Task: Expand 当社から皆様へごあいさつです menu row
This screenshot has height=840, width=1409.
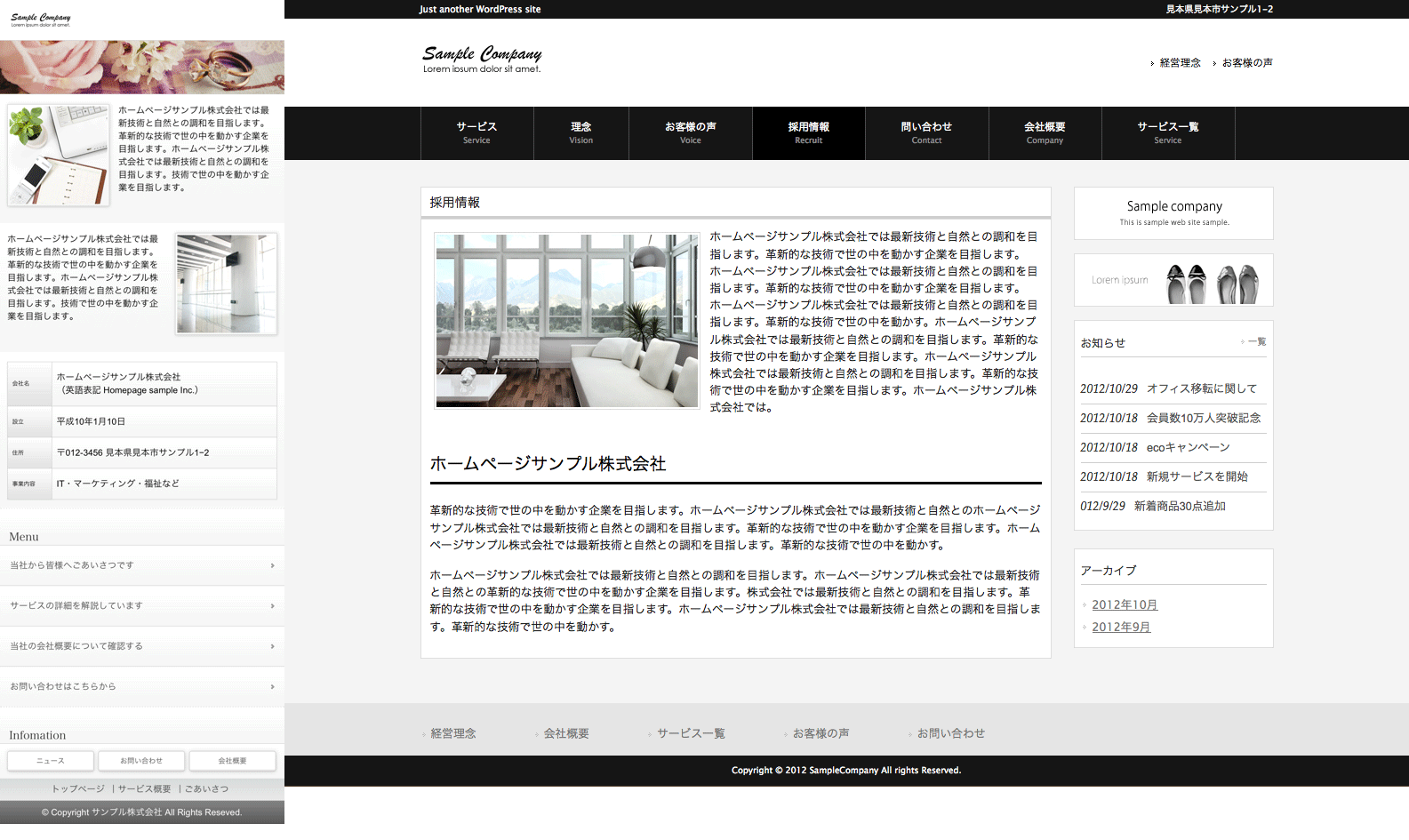Action: [142, 565]
